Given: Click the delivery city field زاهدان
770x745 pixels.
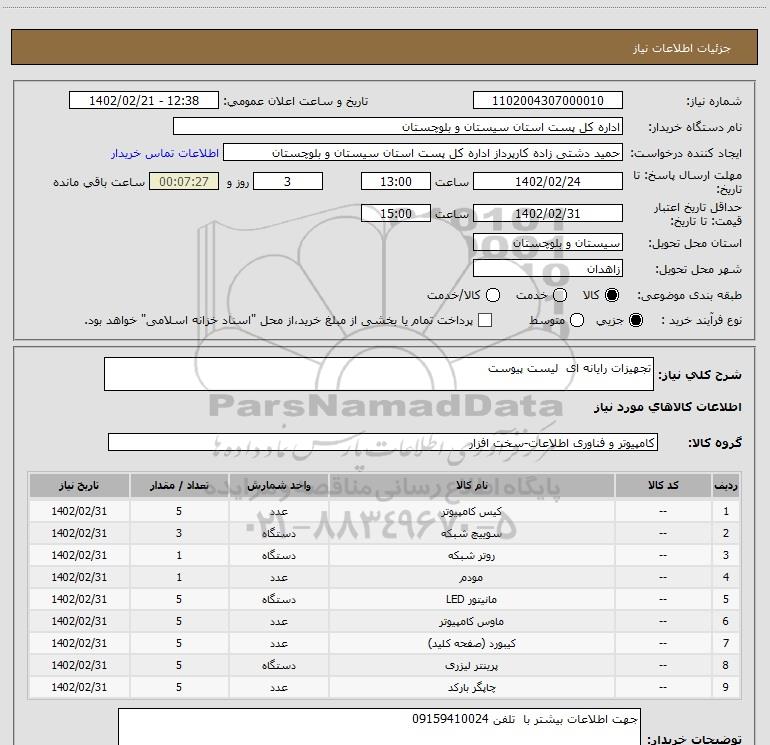Looking at the screenshot, I should tap(548, 269).
